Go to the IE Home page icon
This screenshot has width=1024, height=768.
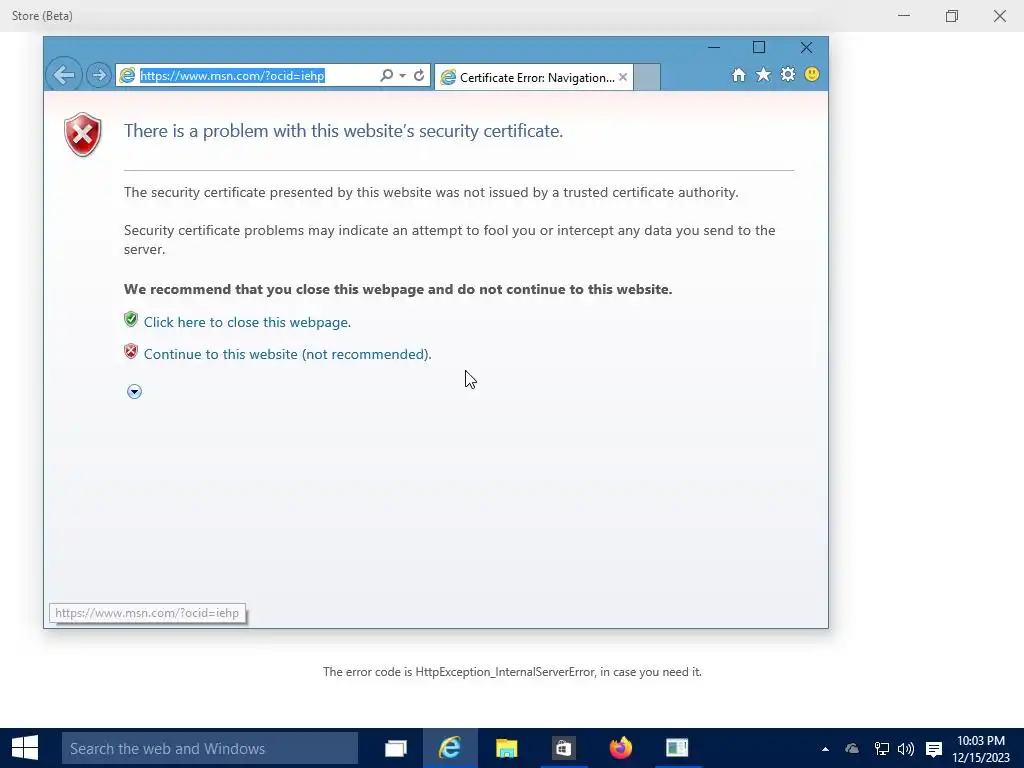[x=739, y=75]
